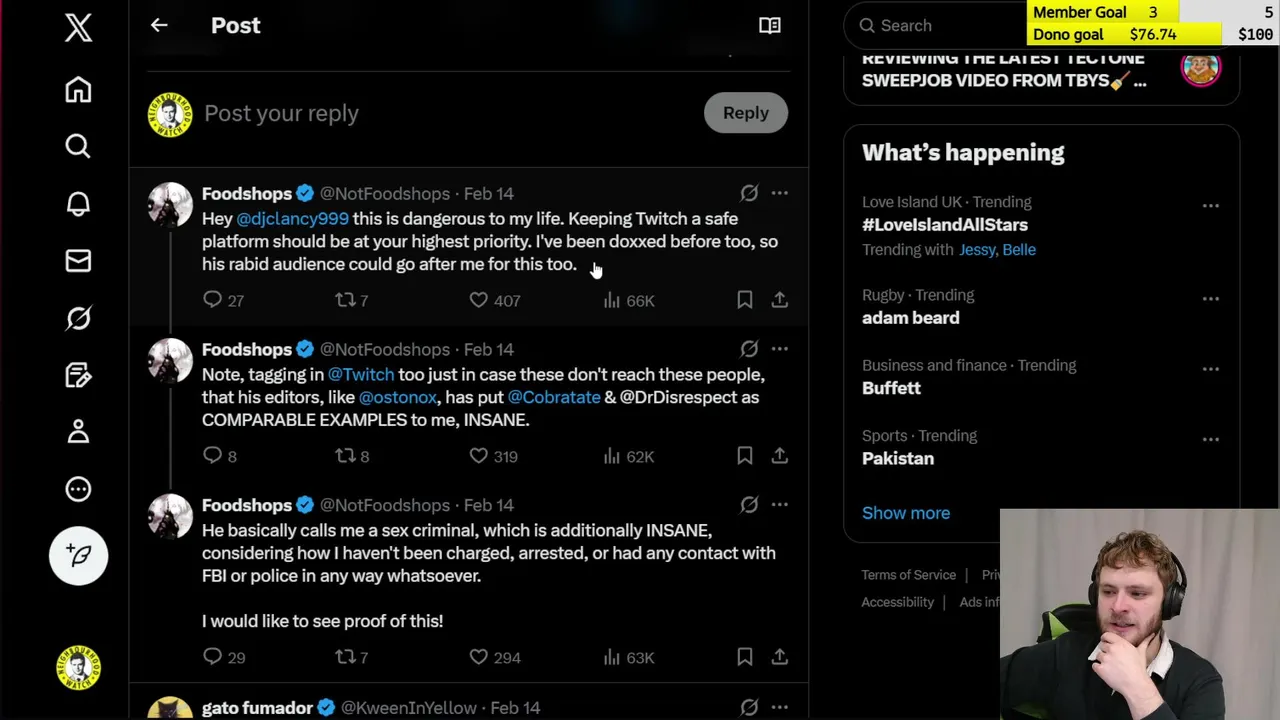Viewport: 1280px width, 720px height.
Task: Select the adam beard trending topic
Action: [x=910, y=318]
